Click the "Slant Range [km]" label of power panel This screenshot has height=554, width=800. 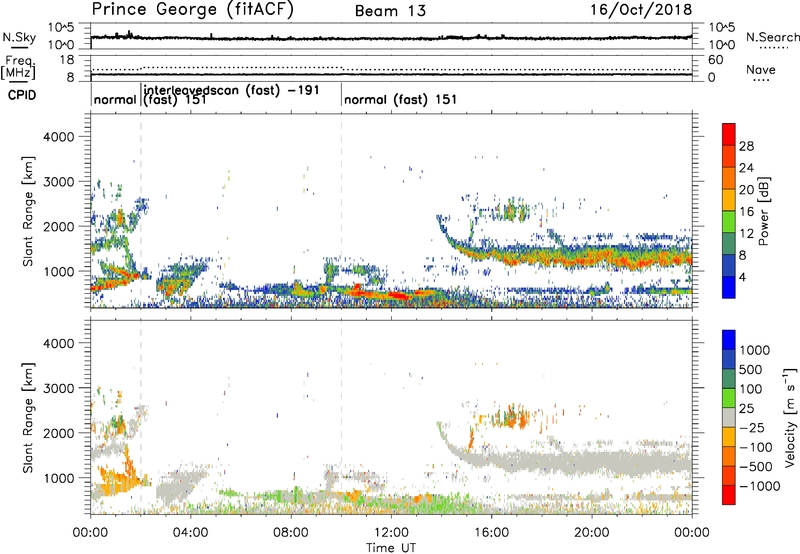pyautogui.click(x=28, y=211)
